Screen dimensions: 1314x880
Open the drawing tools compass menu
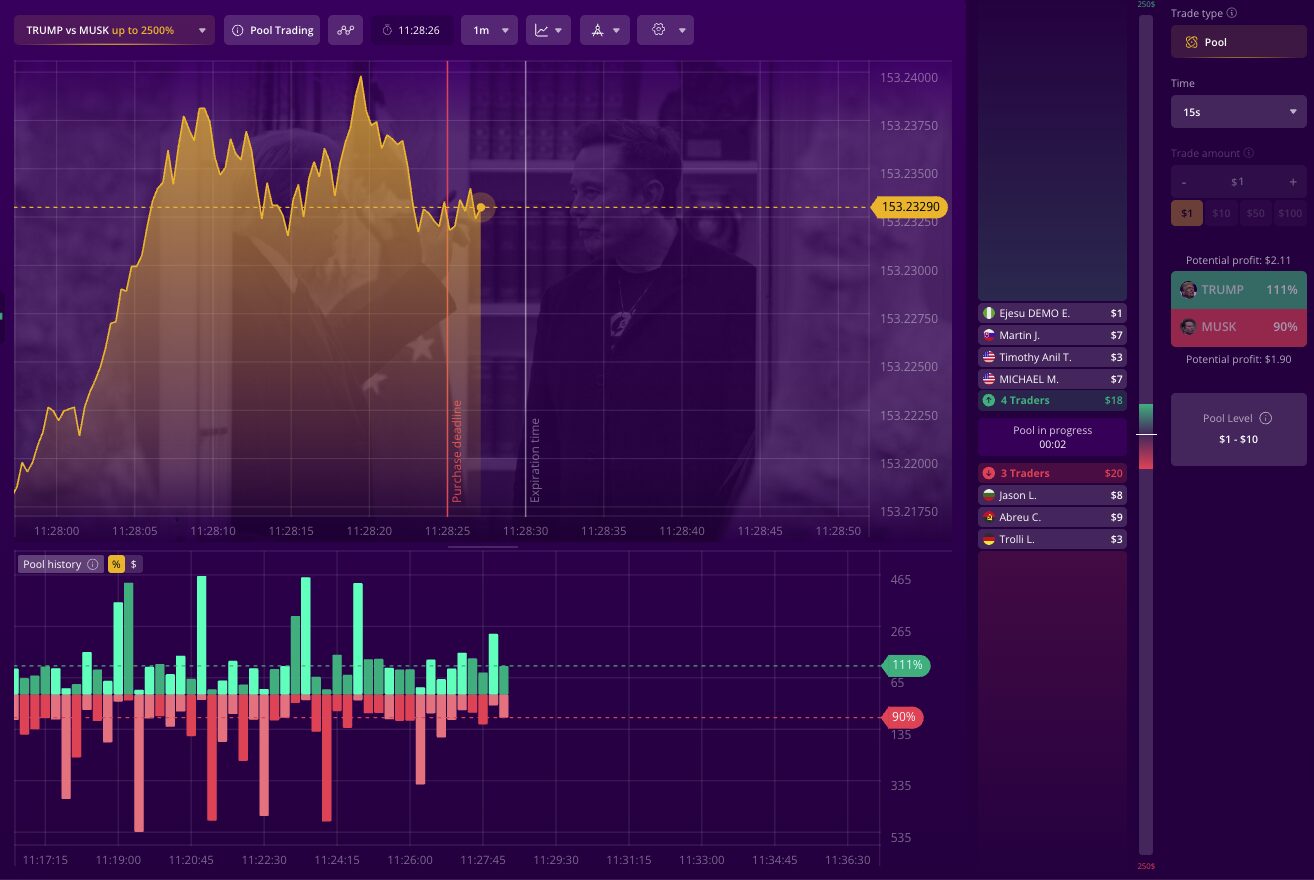(x=605, y=30)
